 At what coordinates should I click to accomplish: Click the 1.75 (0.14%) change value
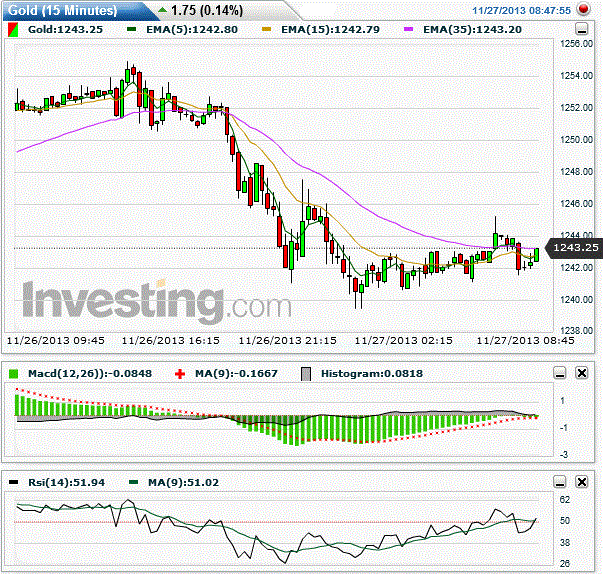(x=207, y=10)
